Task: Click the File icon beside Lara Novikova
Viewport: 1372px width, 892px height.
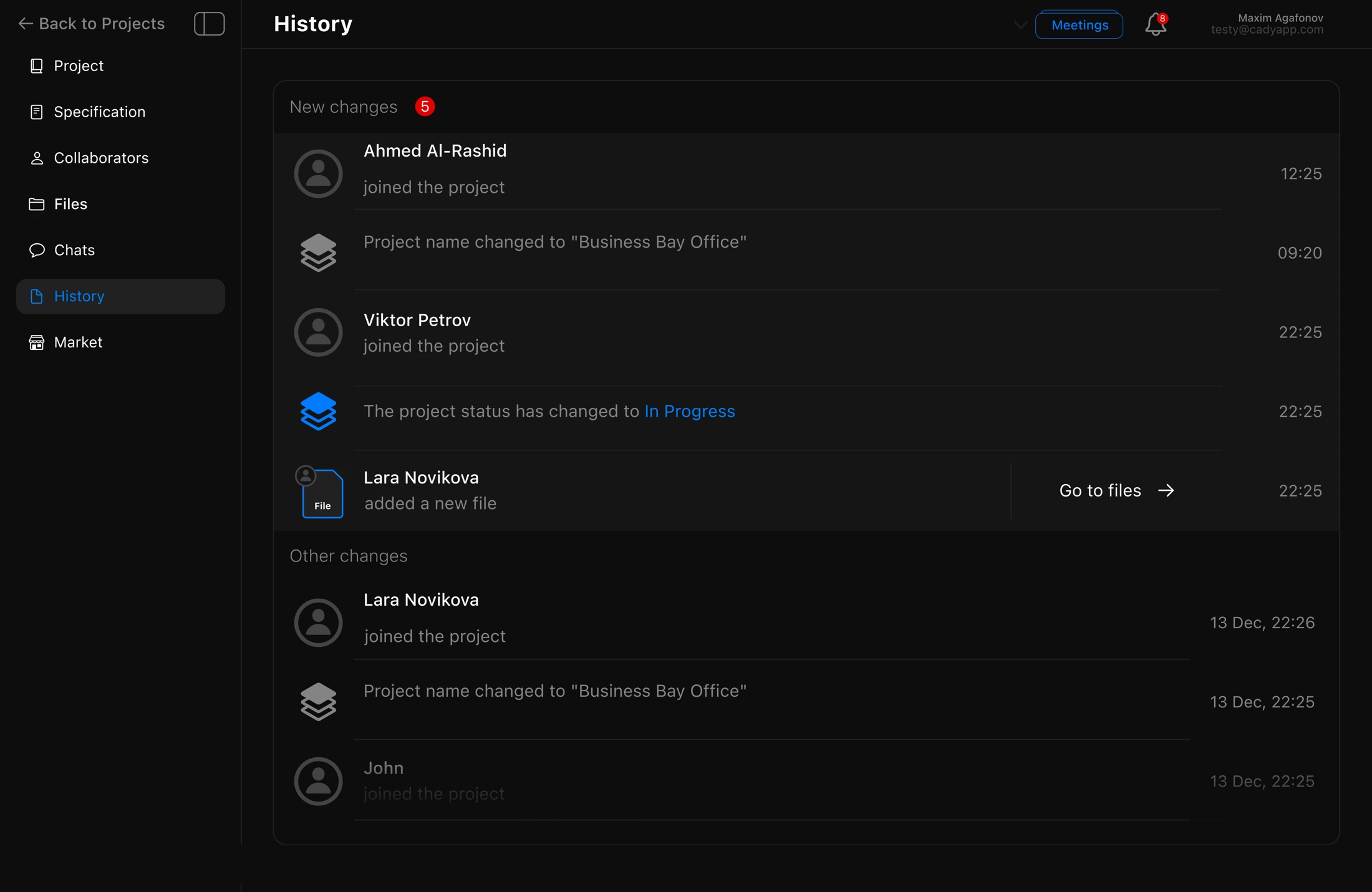Action: 322,493
